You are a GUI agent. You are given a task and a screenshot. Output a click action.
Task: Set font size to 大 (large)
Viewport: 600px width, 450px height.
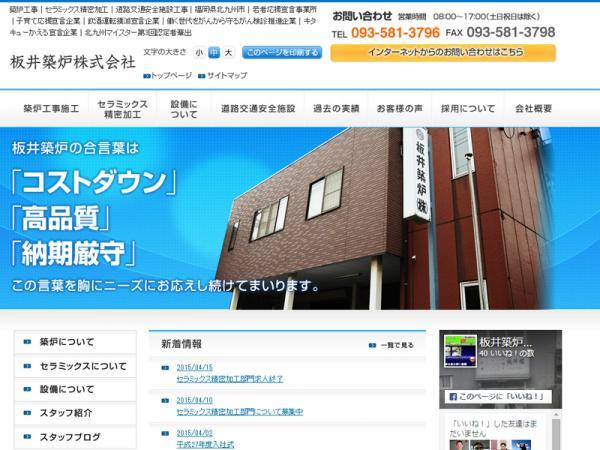pyautogui.click(x=228, y=52)
